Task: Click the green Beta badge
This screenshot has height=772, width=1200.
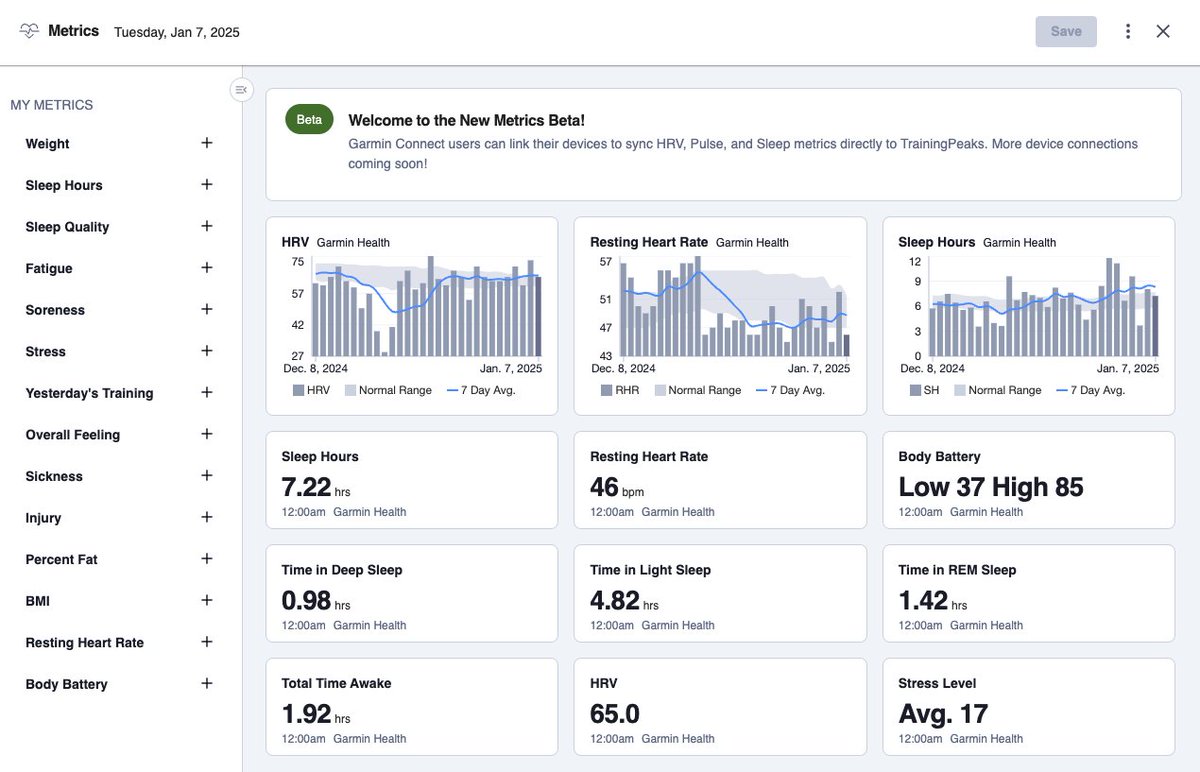Action: pos(308,118)
